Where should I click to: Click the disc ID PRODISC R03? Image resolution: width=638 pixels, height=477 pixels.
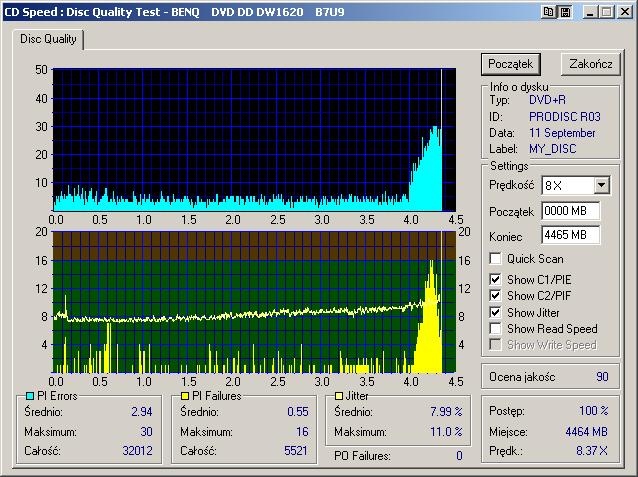coord(565,117)
